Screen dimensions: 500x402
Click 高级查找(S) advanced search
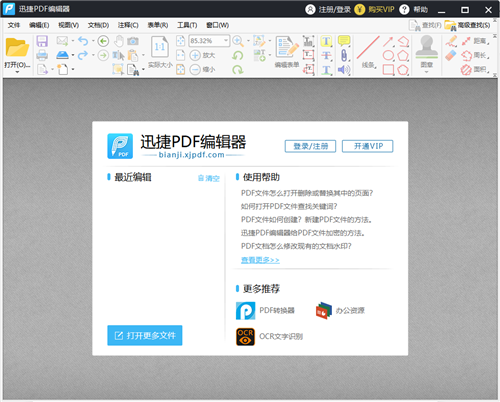coord(467,25)
